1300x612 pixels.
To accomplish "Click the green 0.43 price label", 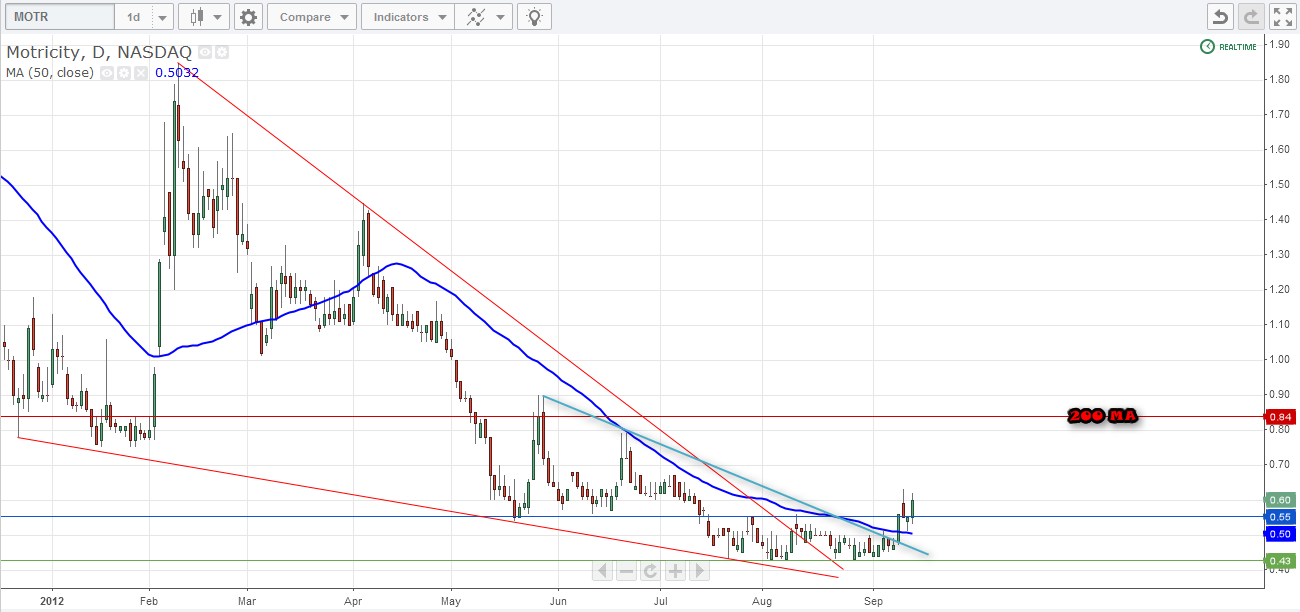I will (x=1281, y=561).
